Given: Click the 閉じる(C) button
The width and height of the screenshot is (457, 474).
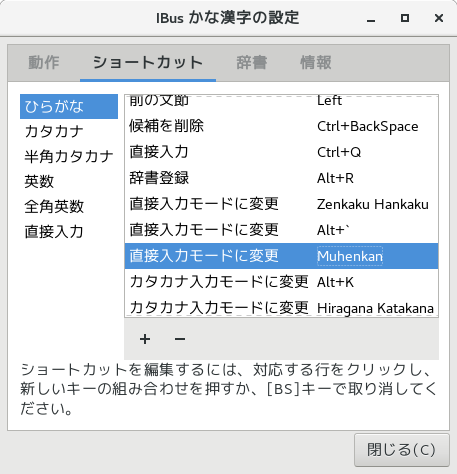Looking at the screenshot, I should [x=402, y=450].
